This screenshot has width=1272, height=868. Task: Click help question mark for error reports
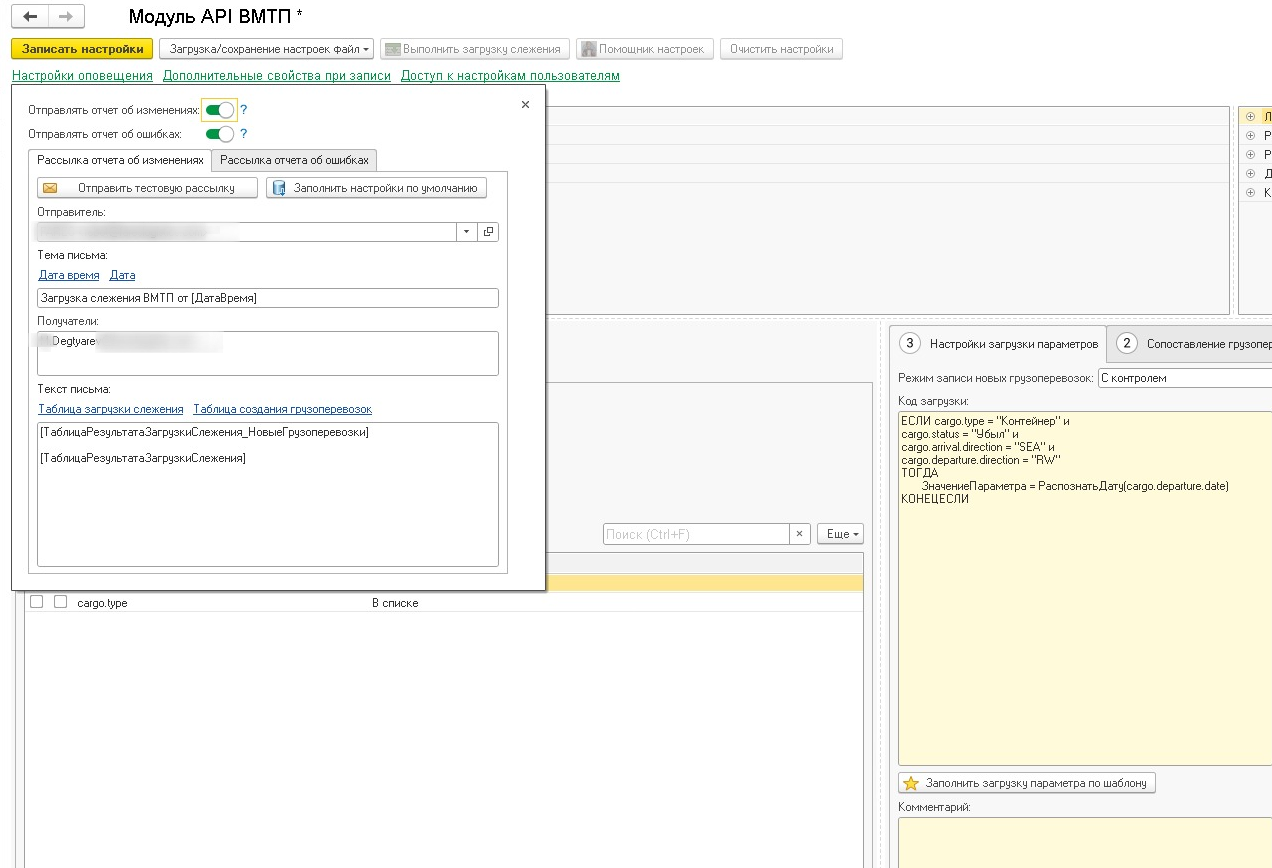[x=243, y=133]
